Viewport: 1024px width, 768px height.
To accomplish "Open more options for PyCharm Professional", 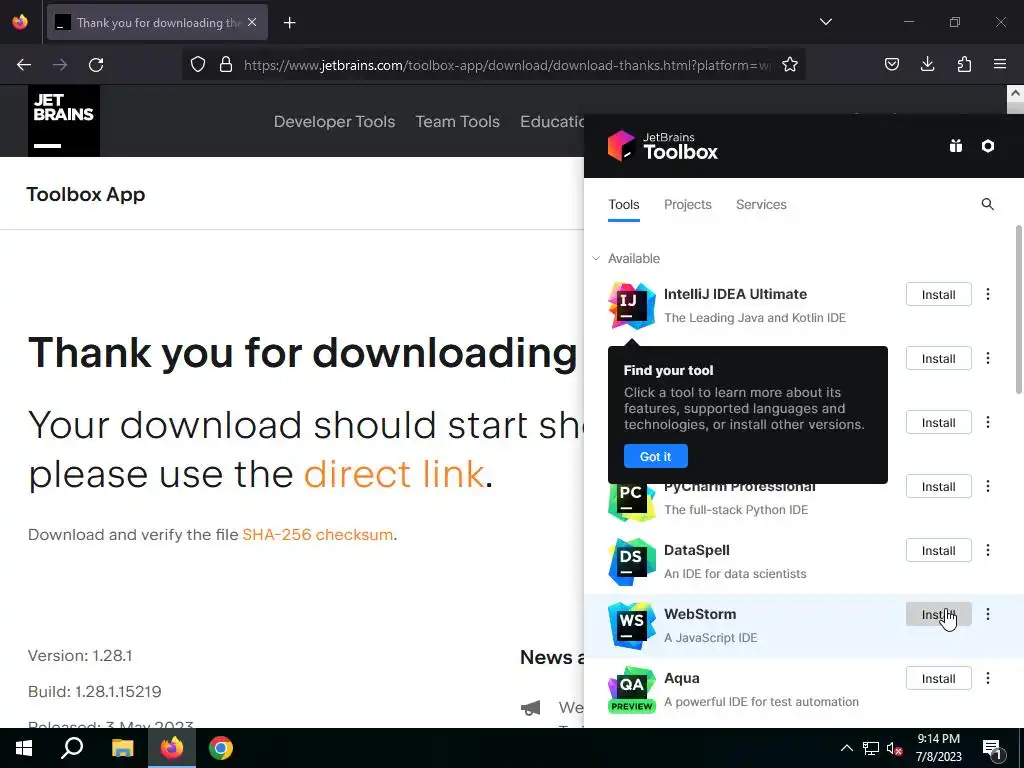I will (x=987, y=487).
